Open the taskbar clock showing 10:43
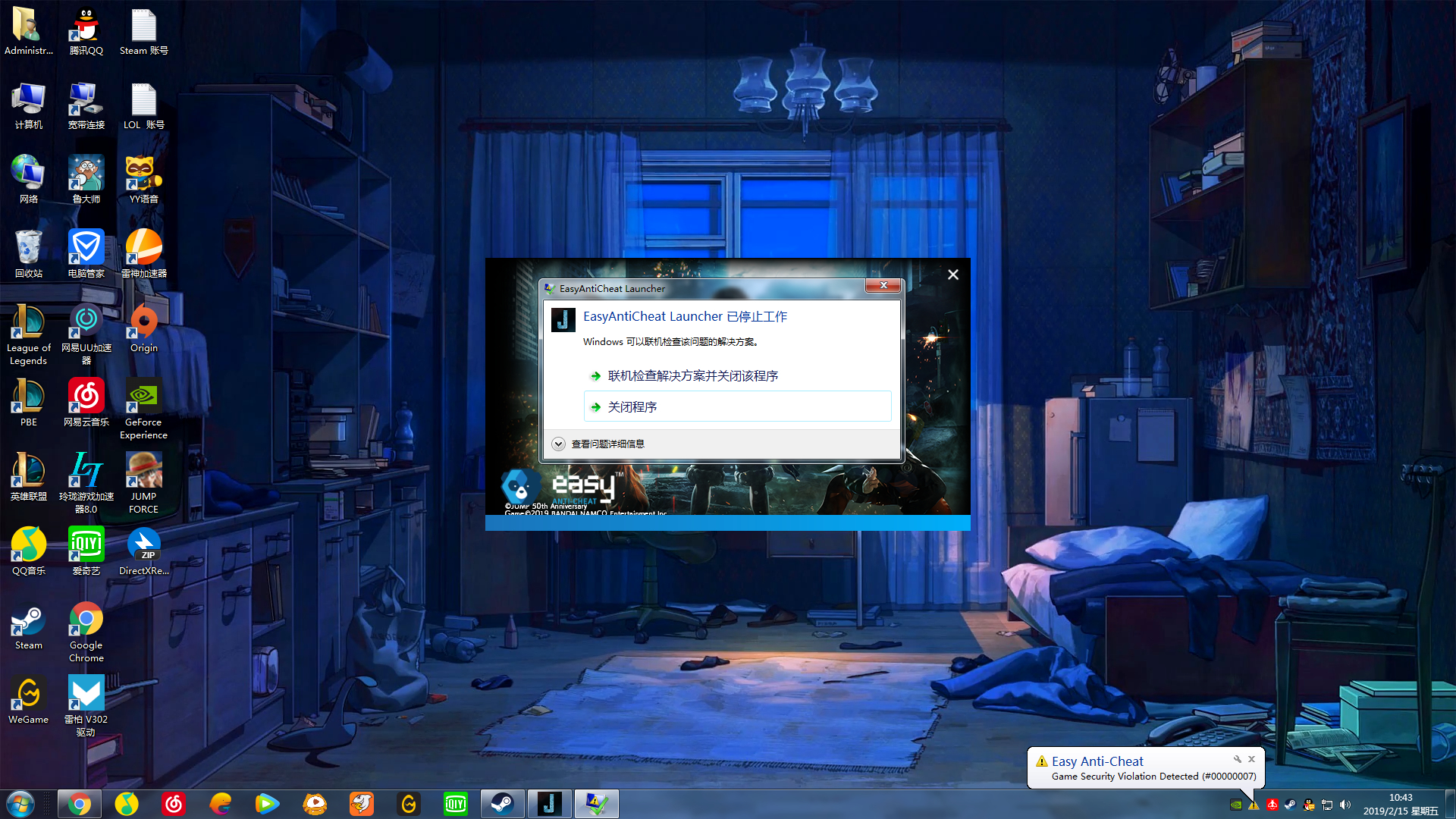This screenshot has height=819, width=1456. click(x=1400, y=804)
